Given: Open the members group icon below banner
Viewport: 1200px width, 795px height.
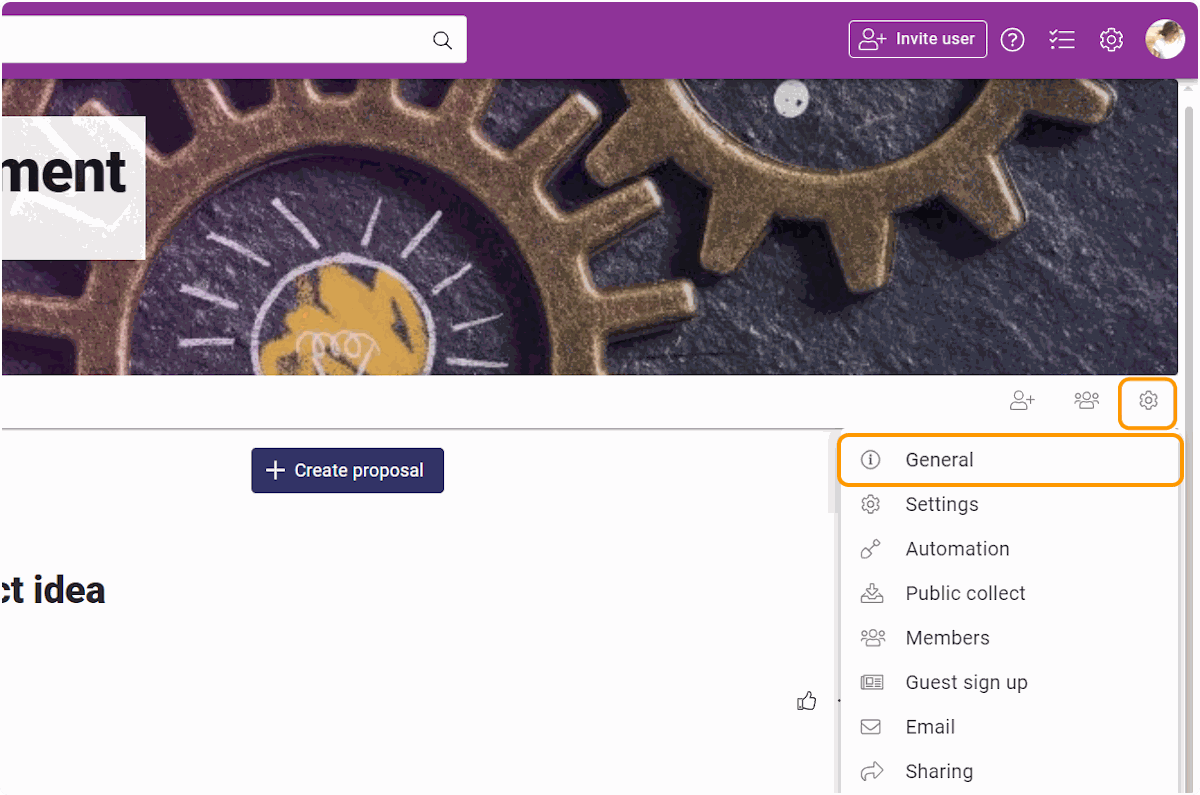Looking at the screenshot, I should tap(1086, 401).
